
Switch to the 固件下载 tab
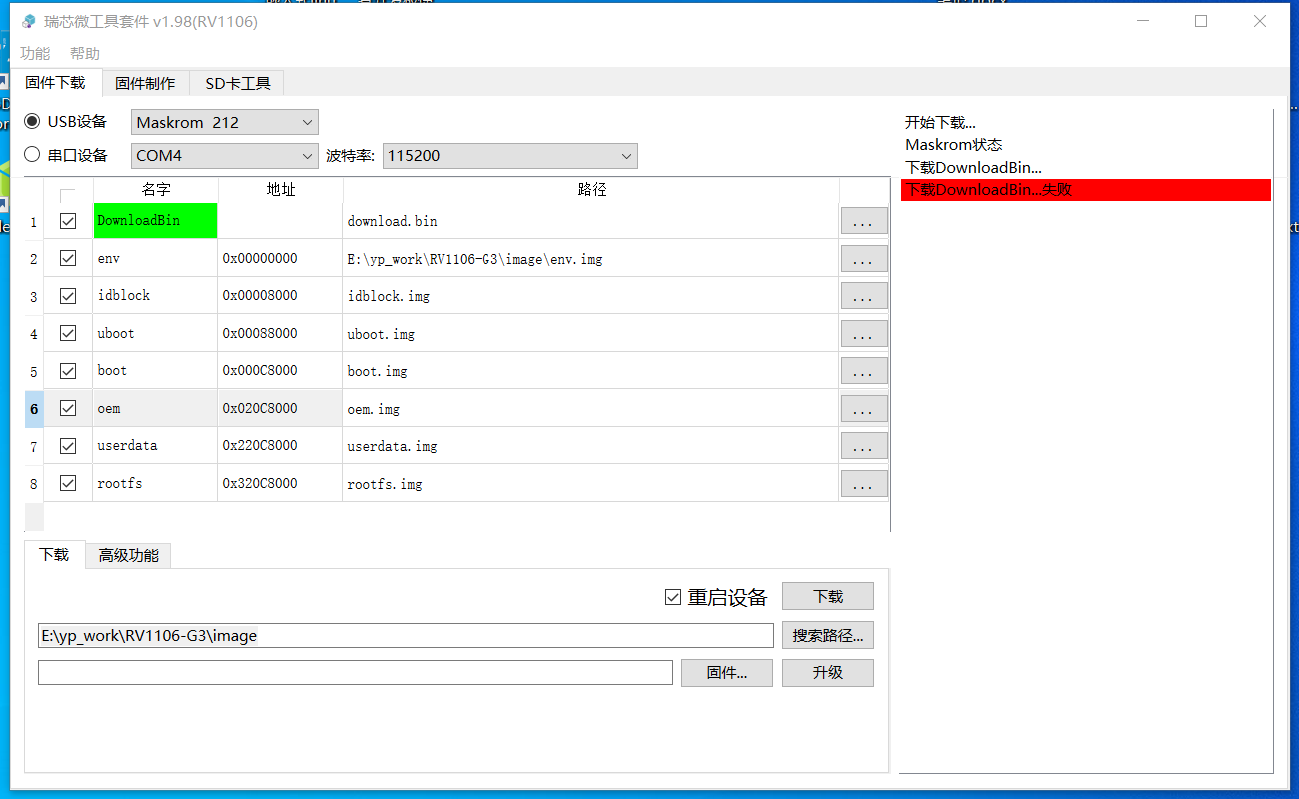click(x=55, y=83)
